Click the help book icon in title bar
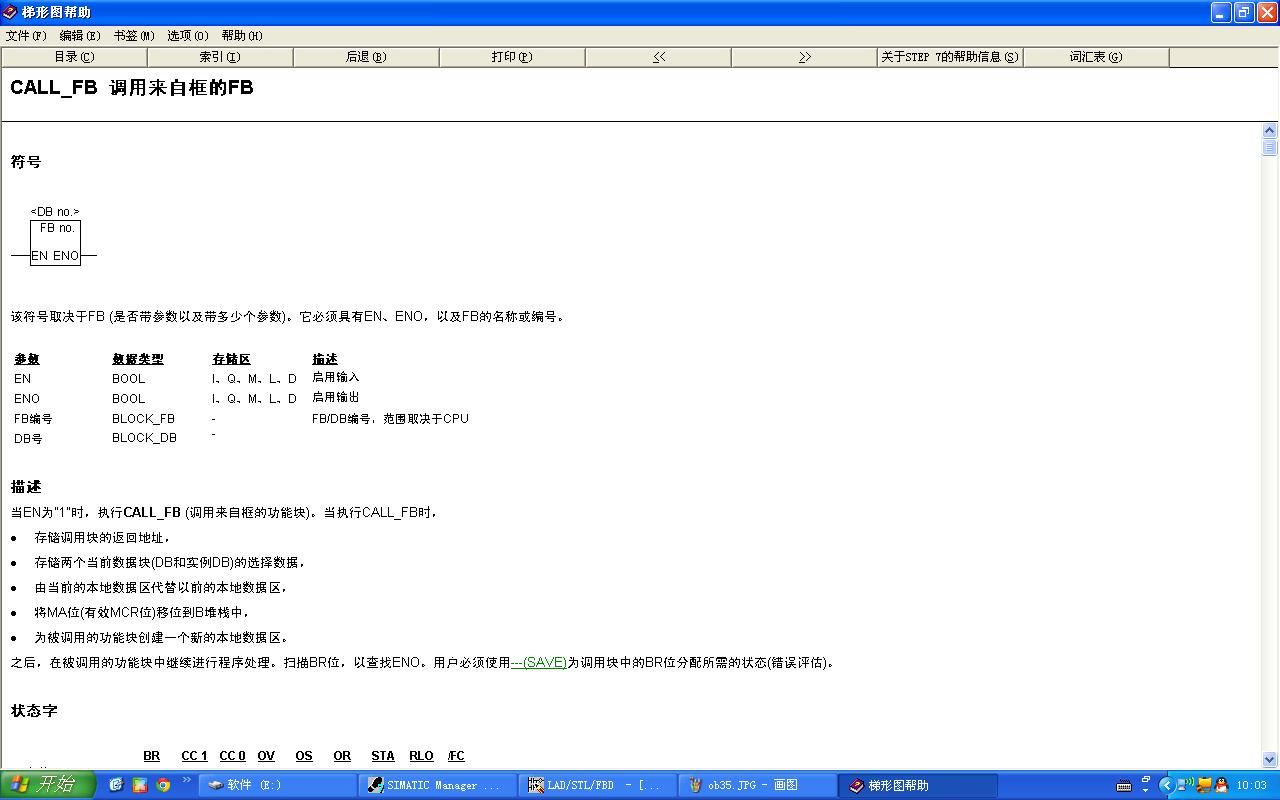This screenshot has height=800, width=1280. coord(10,12)
